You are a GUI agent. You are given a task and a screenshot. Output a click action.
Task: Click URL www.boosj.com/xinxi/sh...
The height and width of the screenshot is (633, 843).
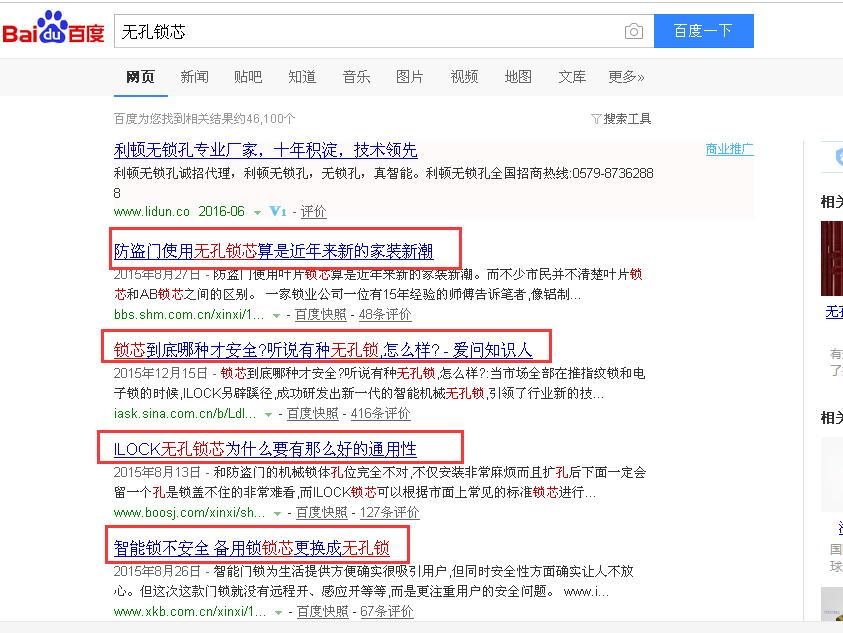click(x=189, y=513)
